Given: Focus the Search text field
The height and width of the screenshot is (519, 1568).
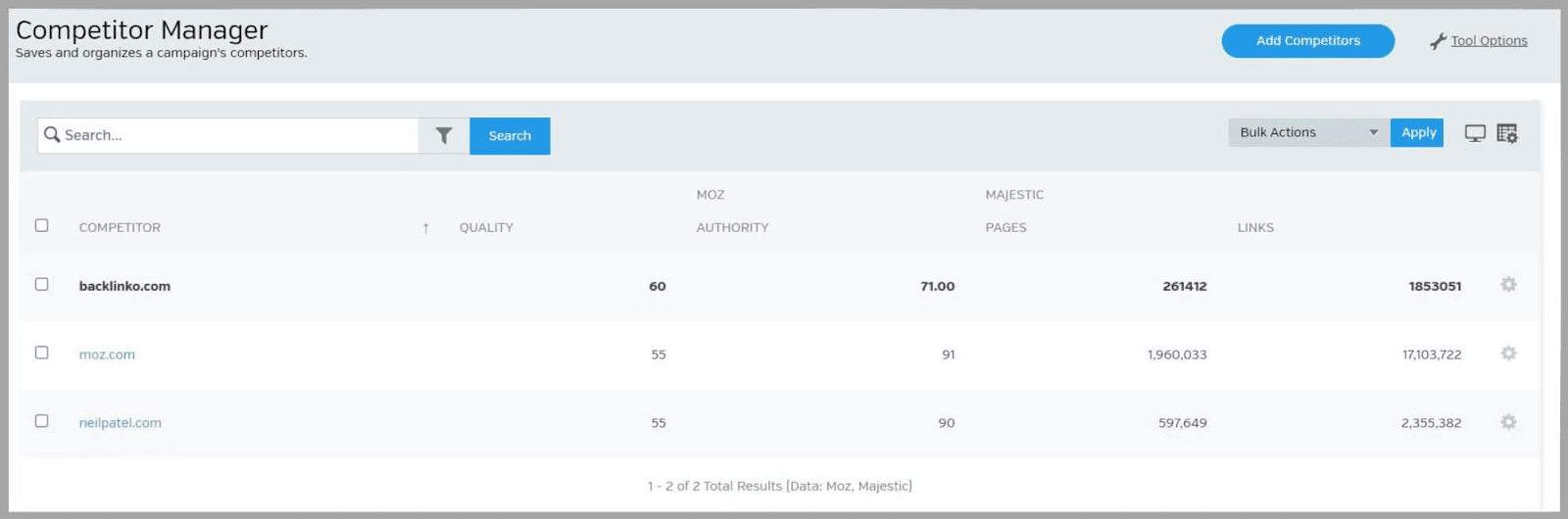Looking at the screenshot, I should 235,136.
